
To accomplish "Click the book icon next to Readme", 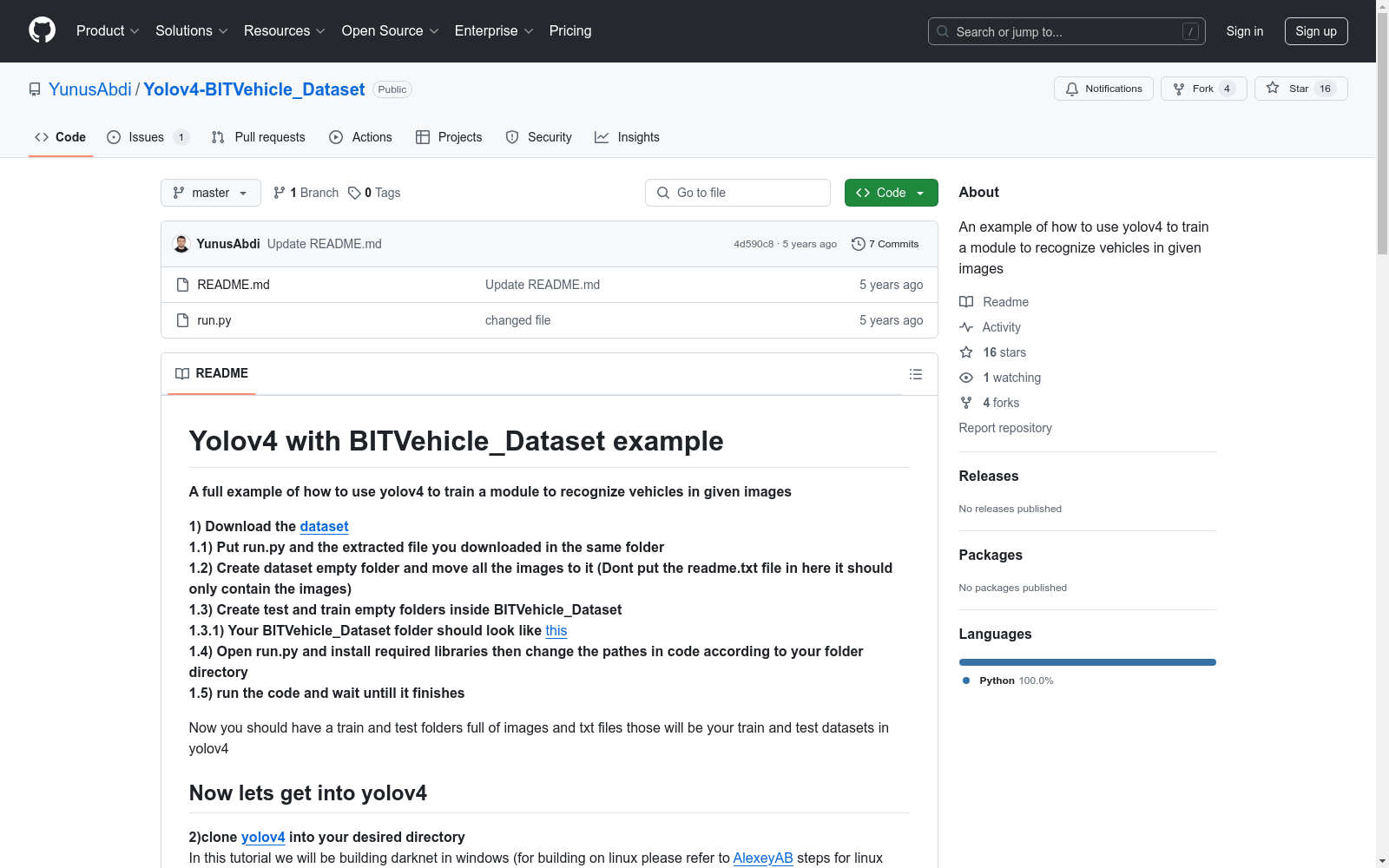I will (x=966, y=302).
